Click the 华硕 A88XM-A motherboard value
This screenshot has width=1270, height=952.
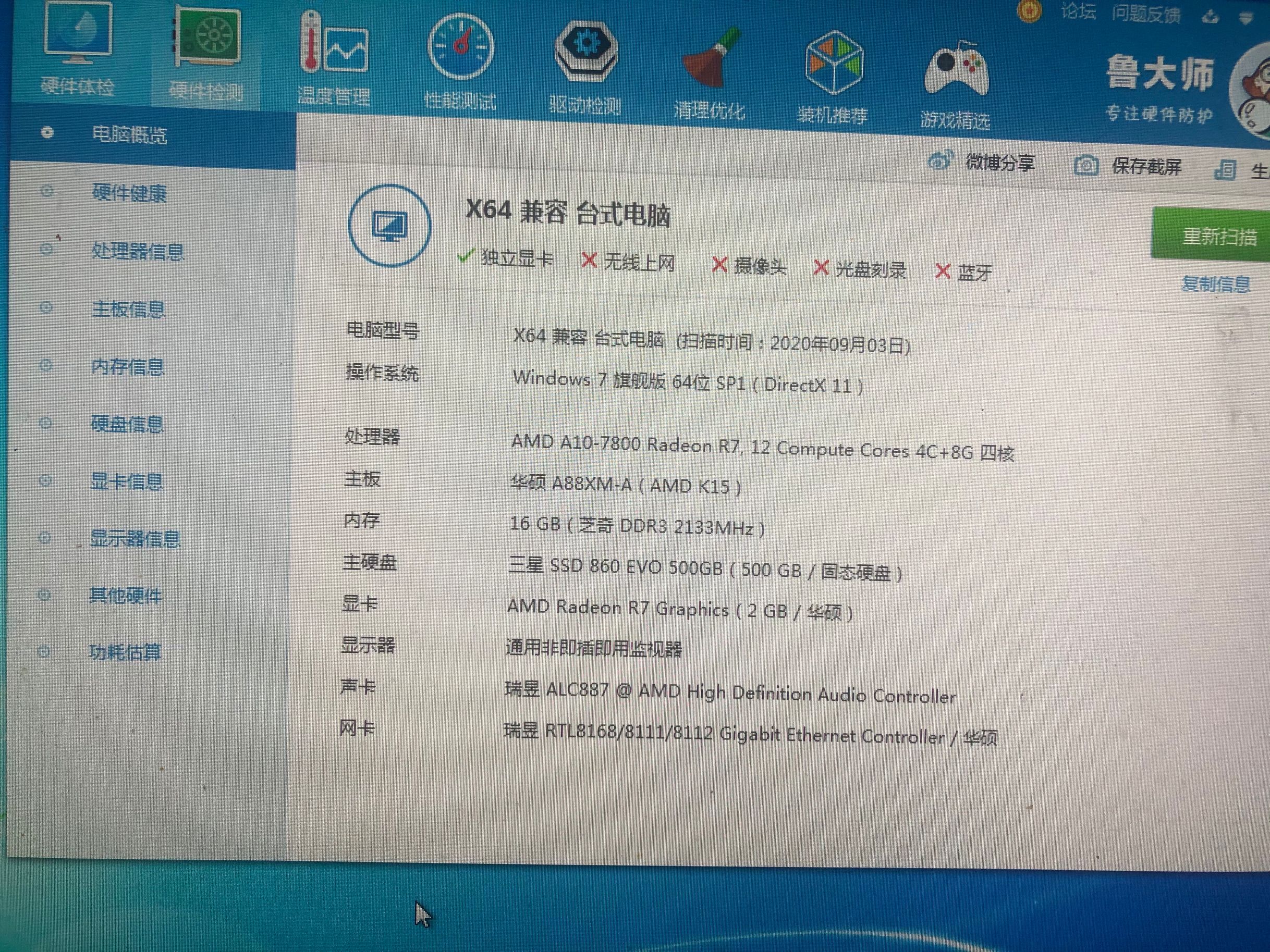[625, 486]
